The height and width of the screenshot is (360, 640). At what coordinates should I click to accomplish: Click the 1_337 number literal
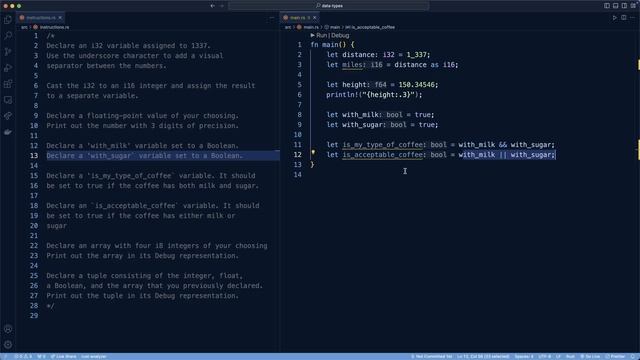tap(416, 55)
